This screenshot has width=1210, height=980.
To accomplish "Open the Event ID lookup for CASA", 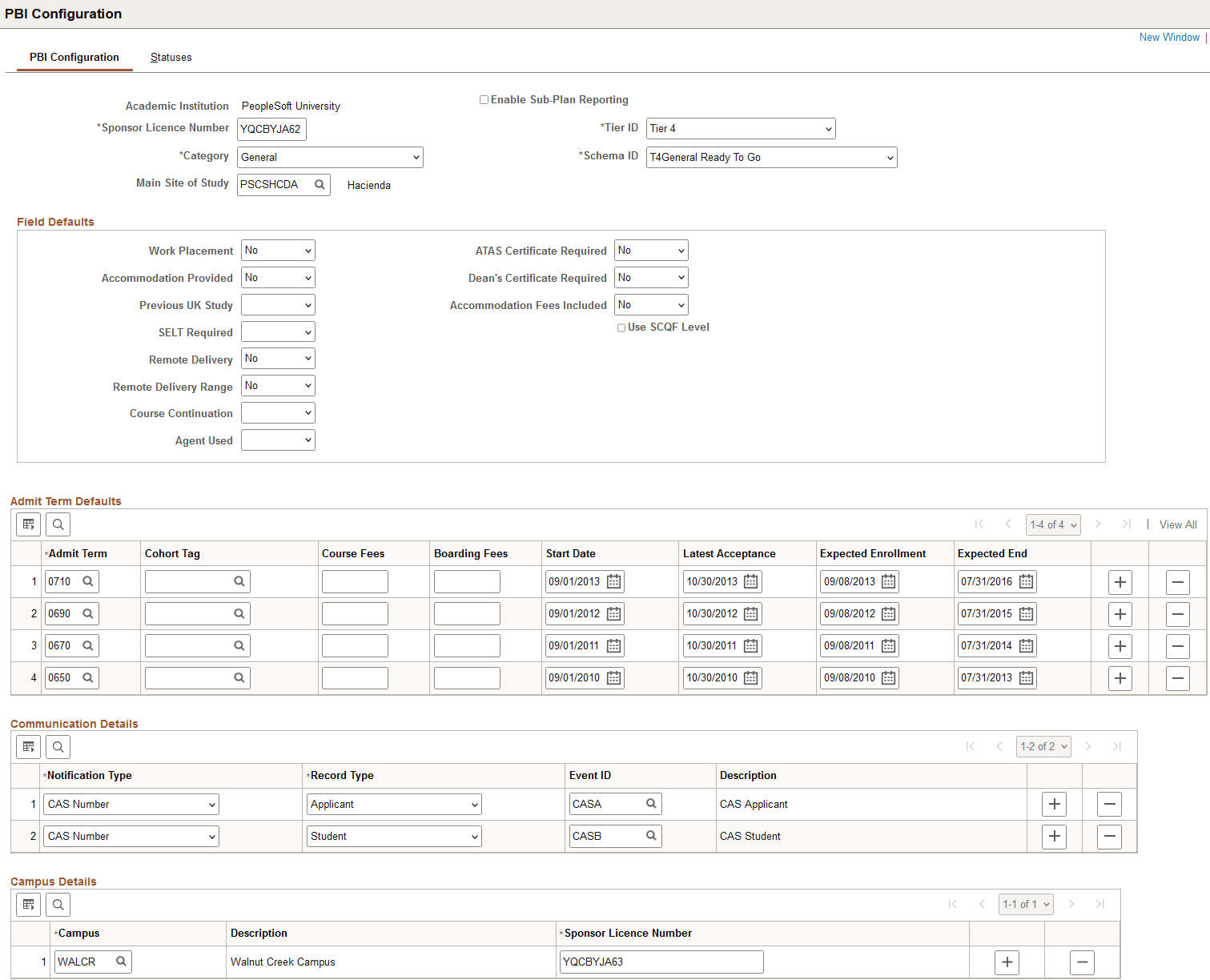I will coord(649,804).
